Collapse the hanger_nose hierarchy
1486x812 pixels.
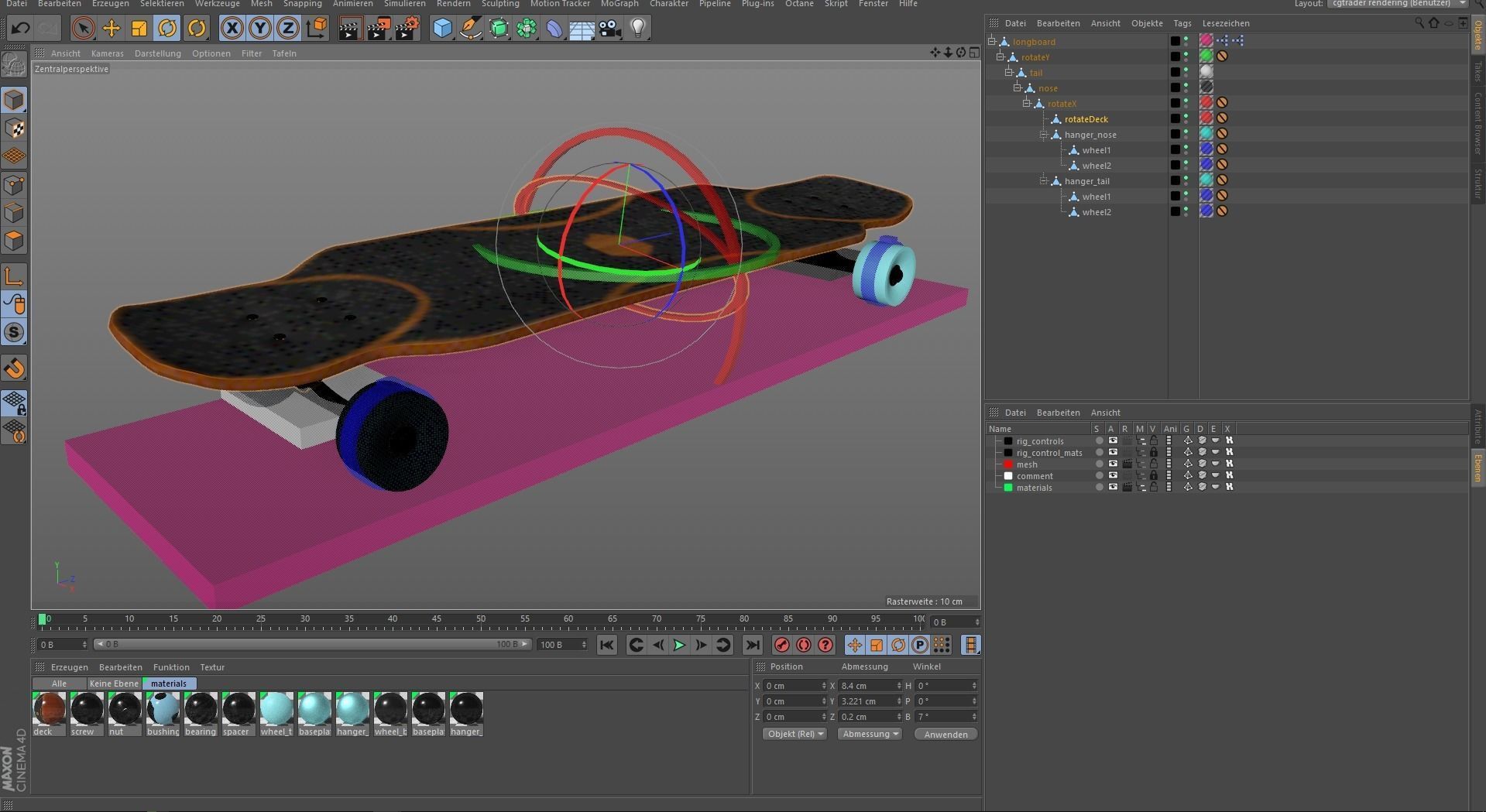pos(1044,134)
